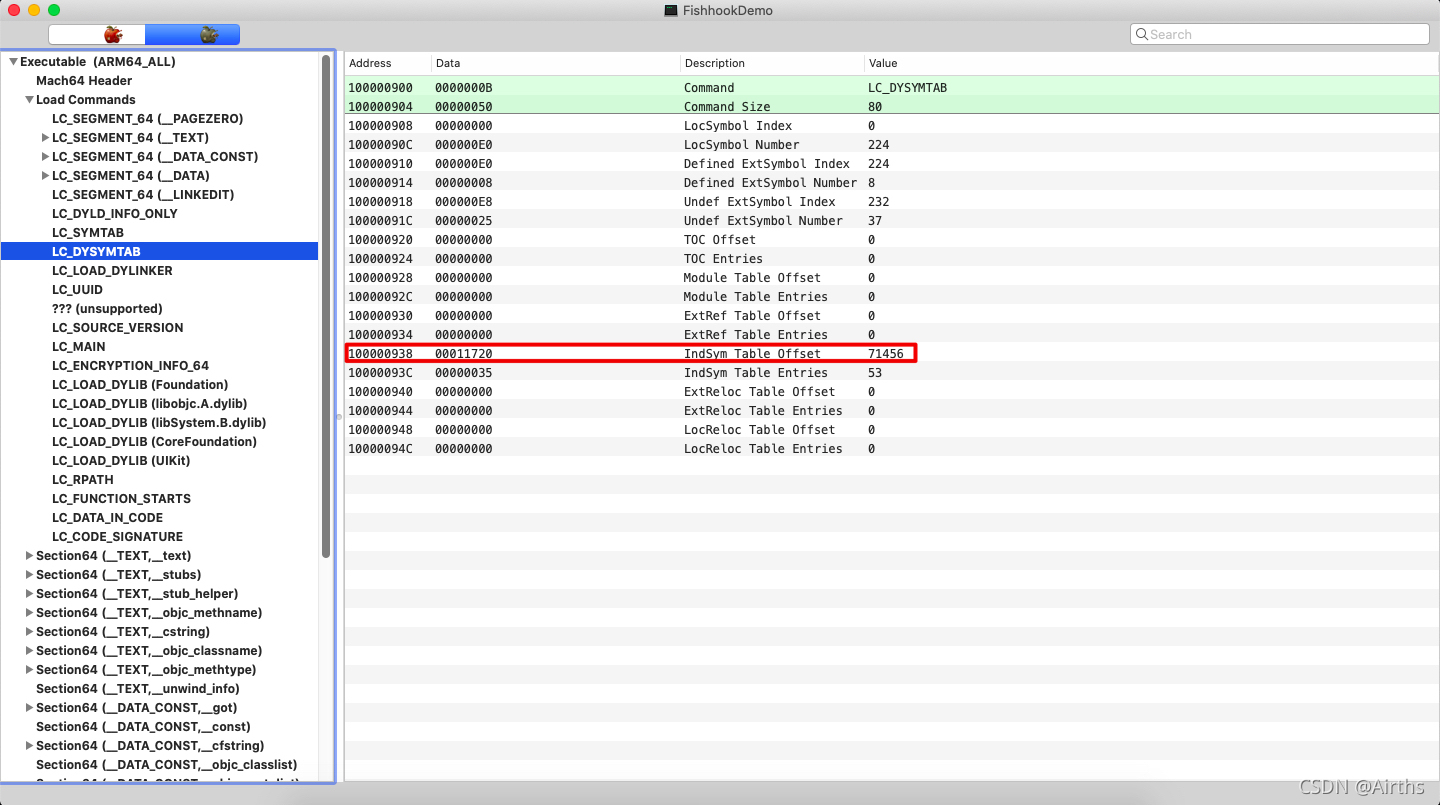Select the Command Size 80 row
Viewport: 1440px width, 805px height.
coord(892,107)
